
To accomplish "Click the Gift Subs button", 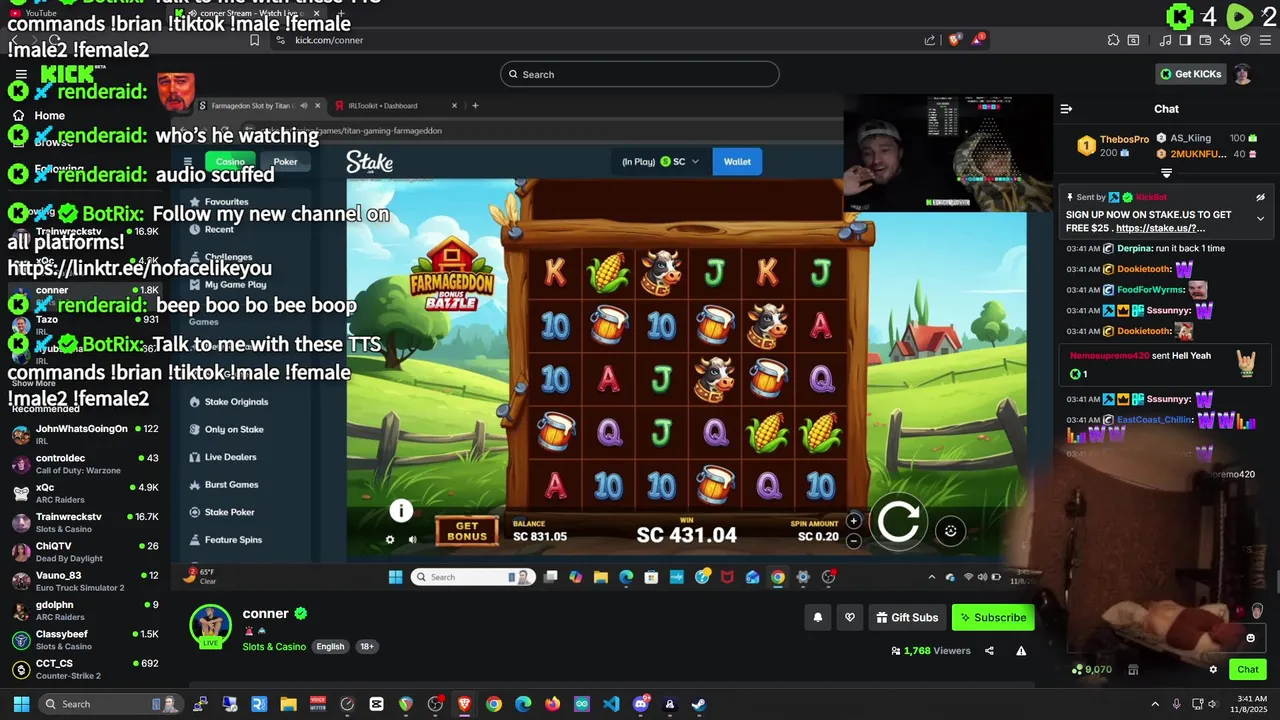I will pyautogui.click(x=907, y=618).
